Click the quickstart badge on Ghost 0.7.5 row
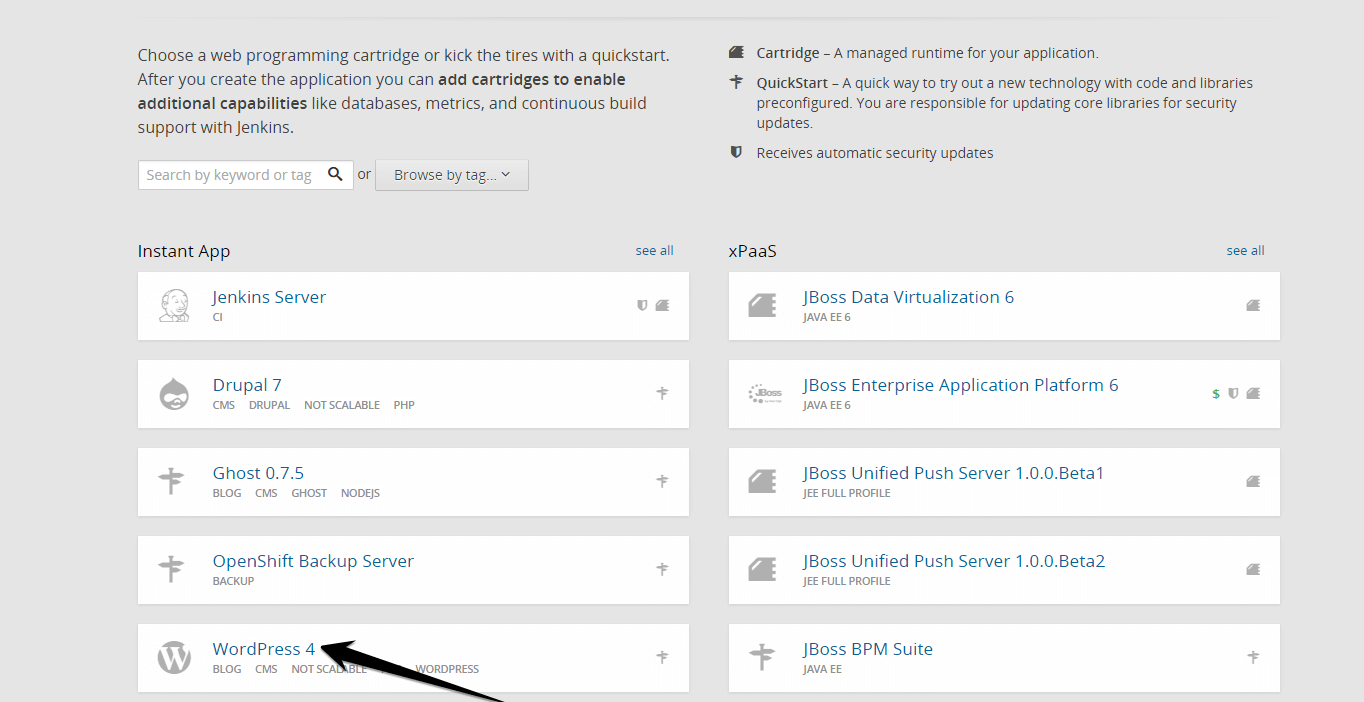The width and height of the screenshot is (1364, 702). click(662, 481)
